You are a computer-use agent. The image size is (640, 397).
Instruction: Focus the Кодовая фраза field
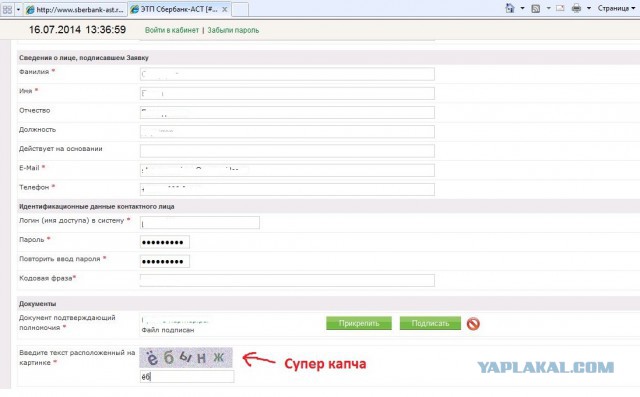point(287,280)
